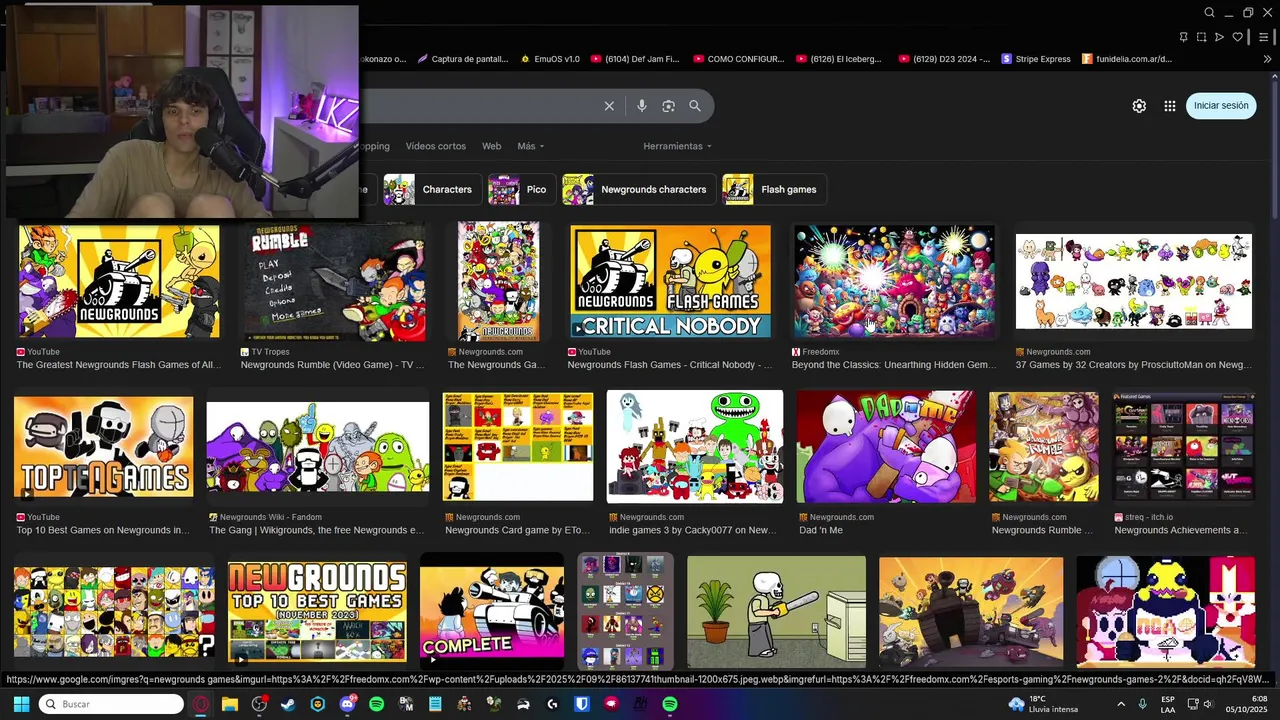
Task: Open the browser easy setup menu icon
Action: click(x=1264, y=37)
